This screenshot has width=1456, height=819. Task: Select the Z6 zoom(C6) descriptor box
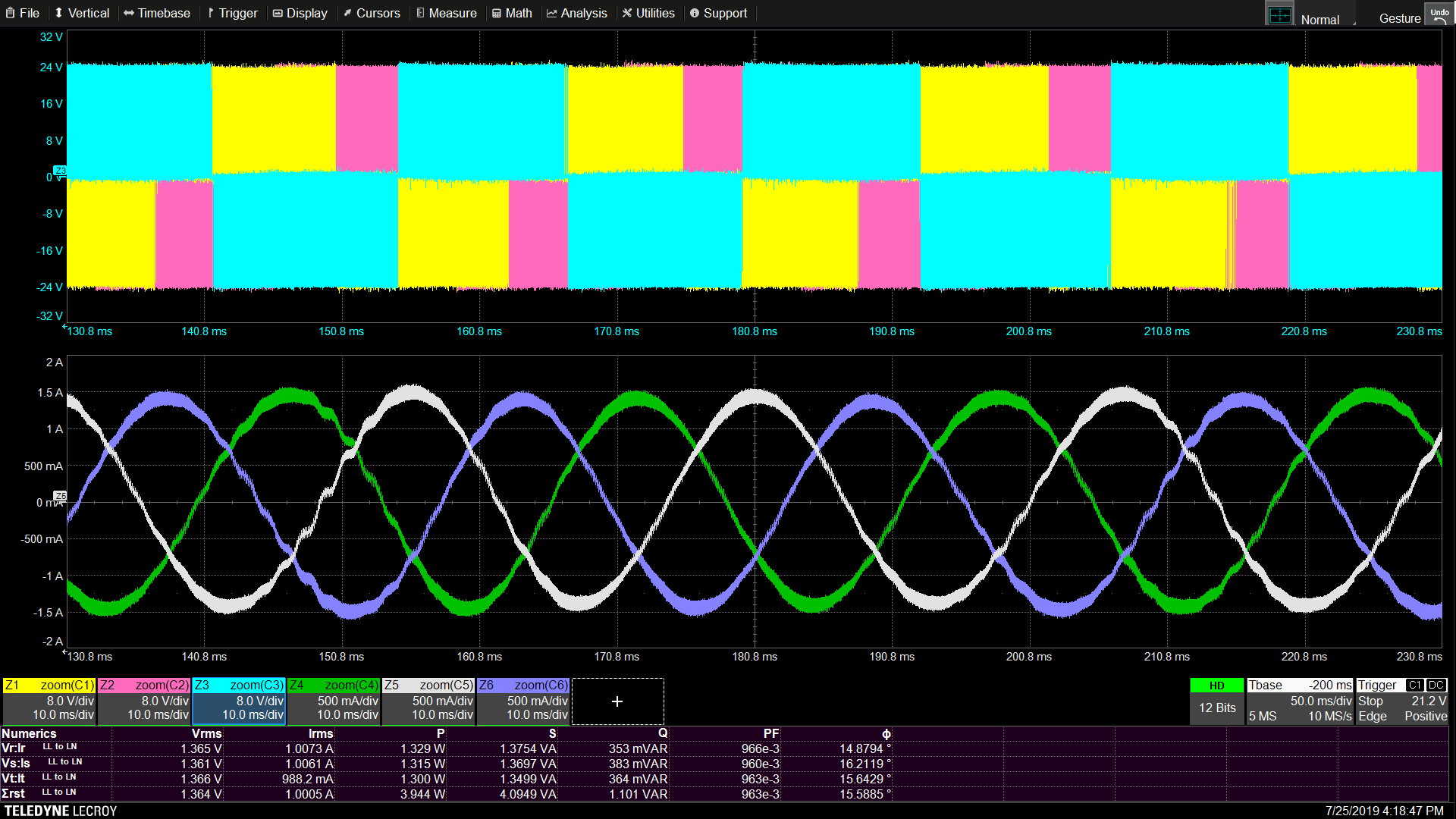[523, 701]
